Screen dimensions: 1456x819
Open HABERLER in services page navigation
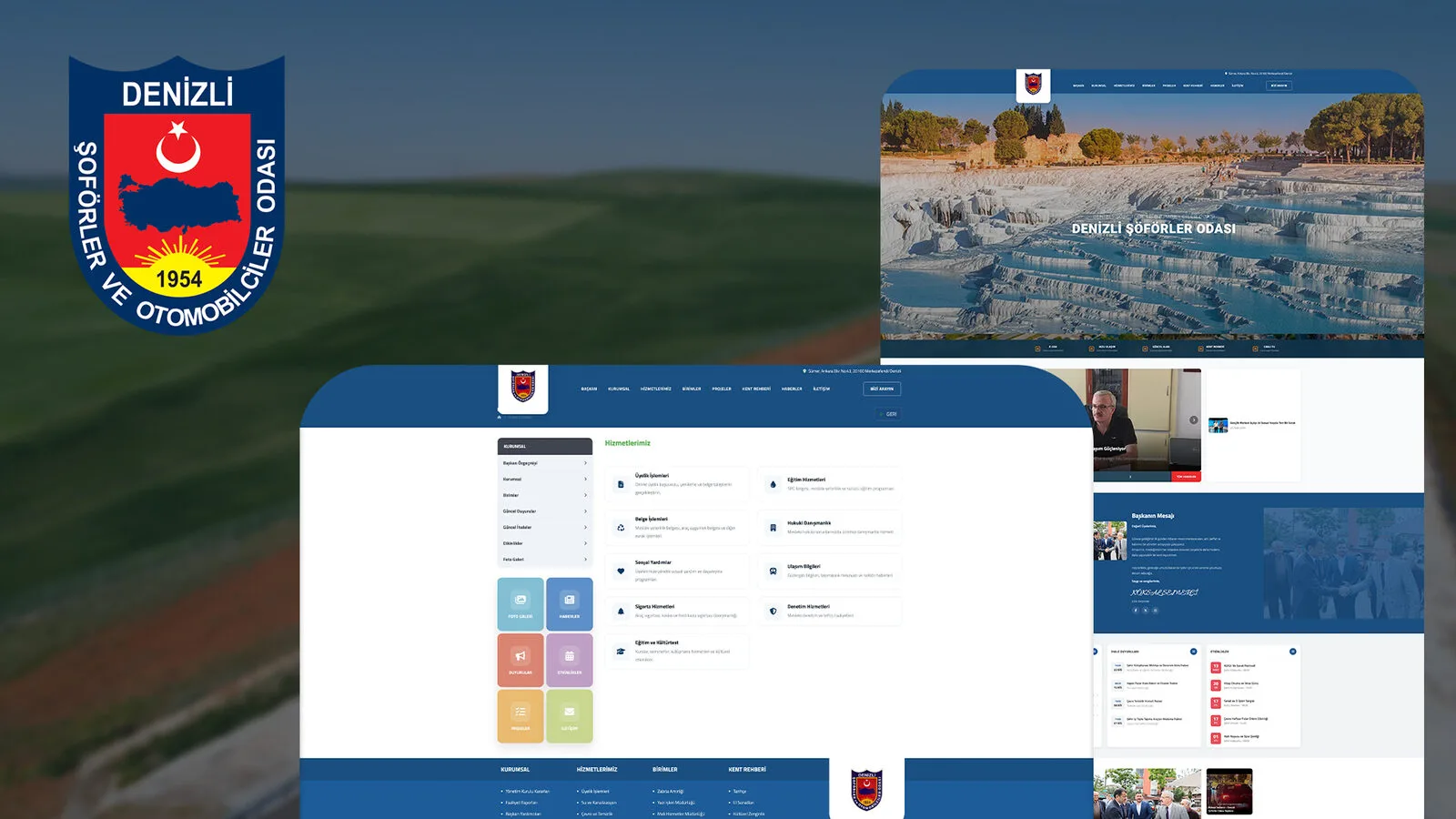(x=792, y=389)
